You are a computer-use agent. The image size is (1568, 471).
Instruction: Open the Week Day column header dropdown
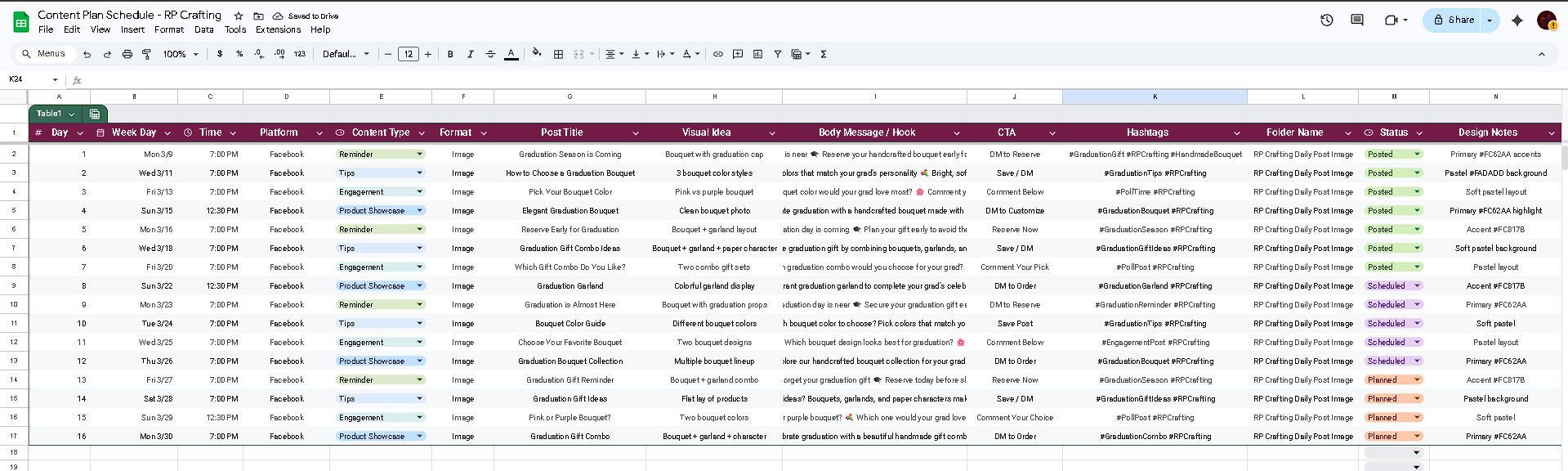pyautogui.click(x=168, y=132)
